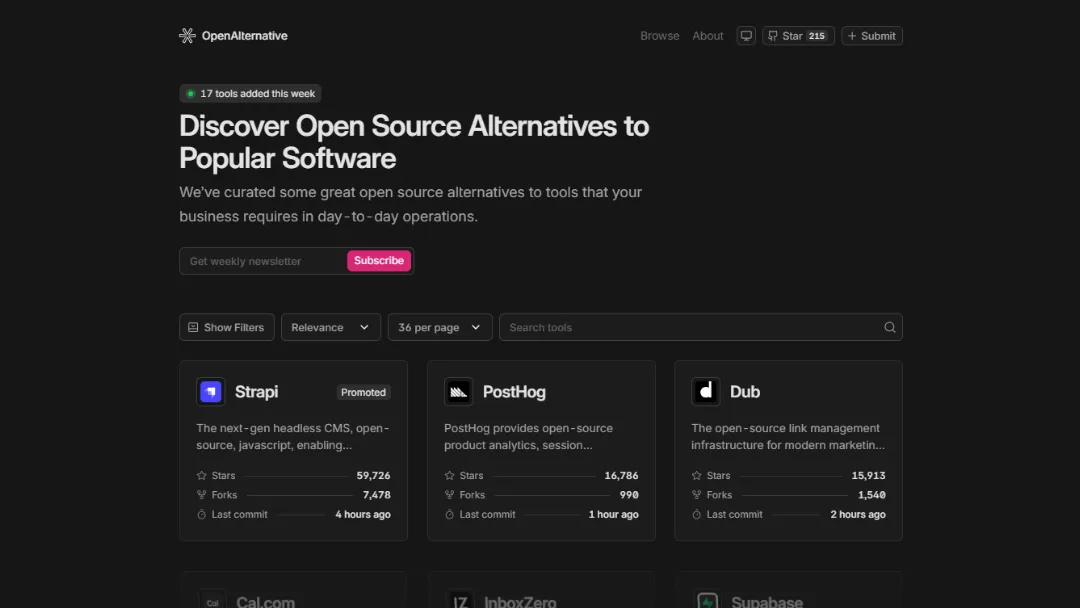Click the Promoted badge on Strapi
This screenshot has width=1080, height=608.
363,392
